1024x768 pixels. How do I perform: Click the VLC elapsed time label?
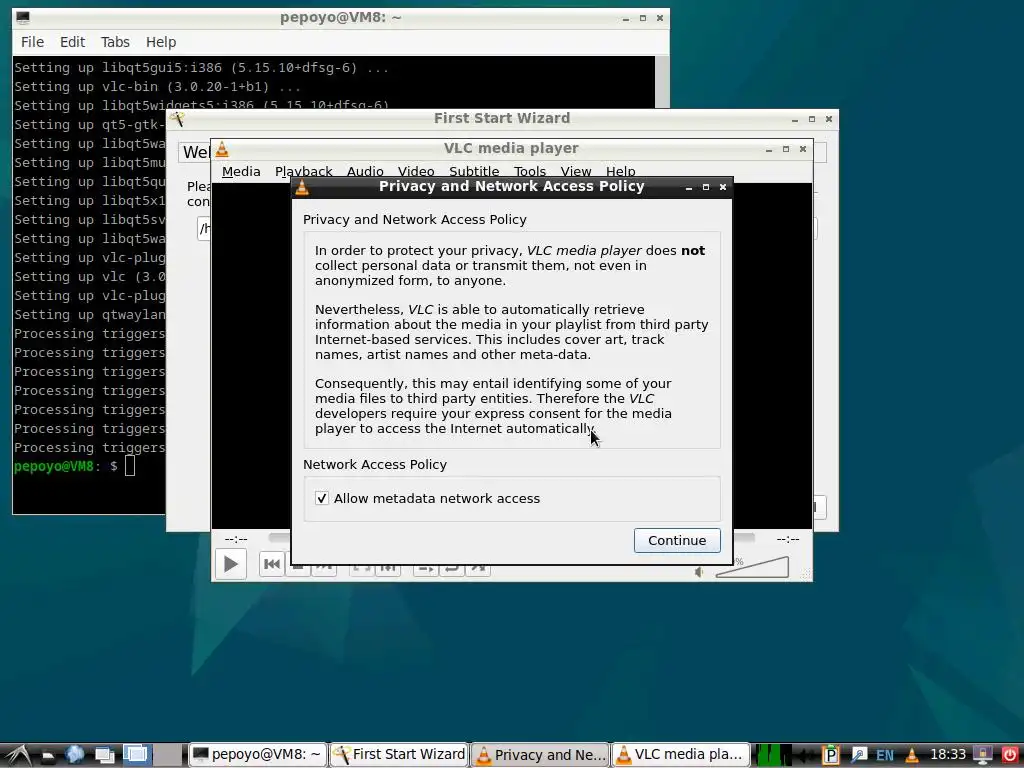click(236, 539)
